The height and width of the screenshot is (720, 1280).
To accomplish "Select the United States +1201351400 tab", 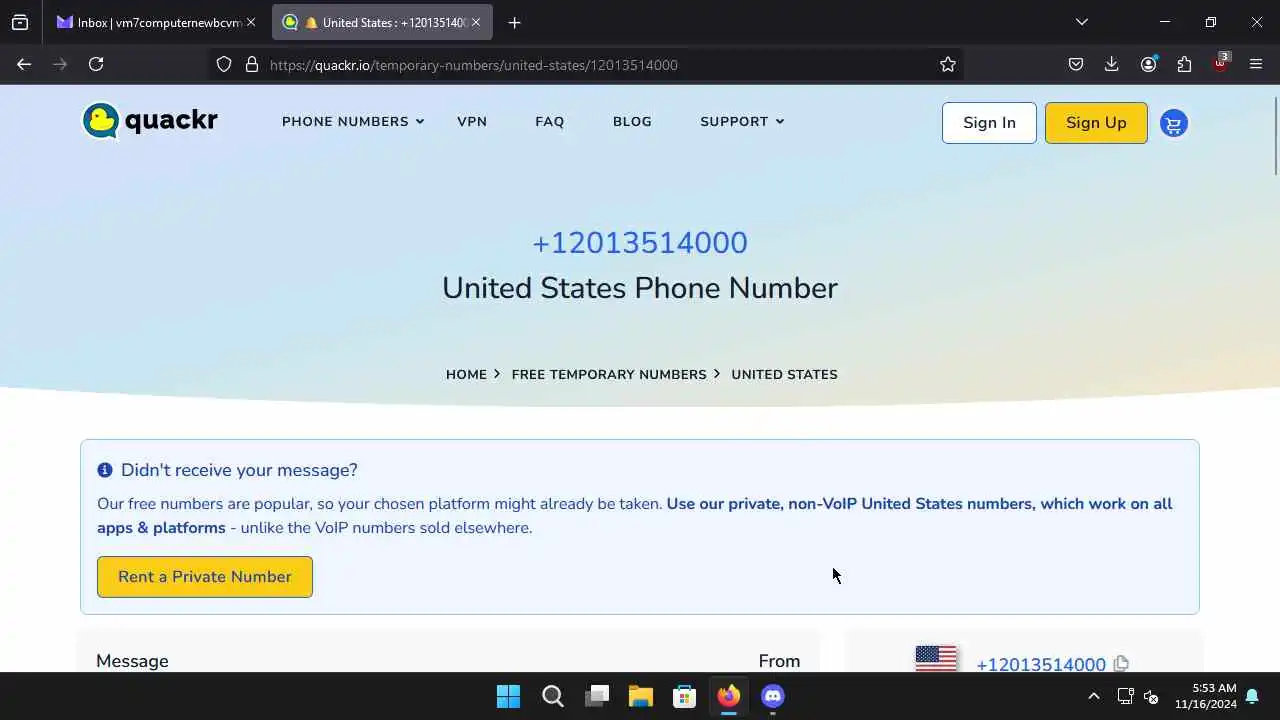I will pyautogui.click(x=383, y=22).
